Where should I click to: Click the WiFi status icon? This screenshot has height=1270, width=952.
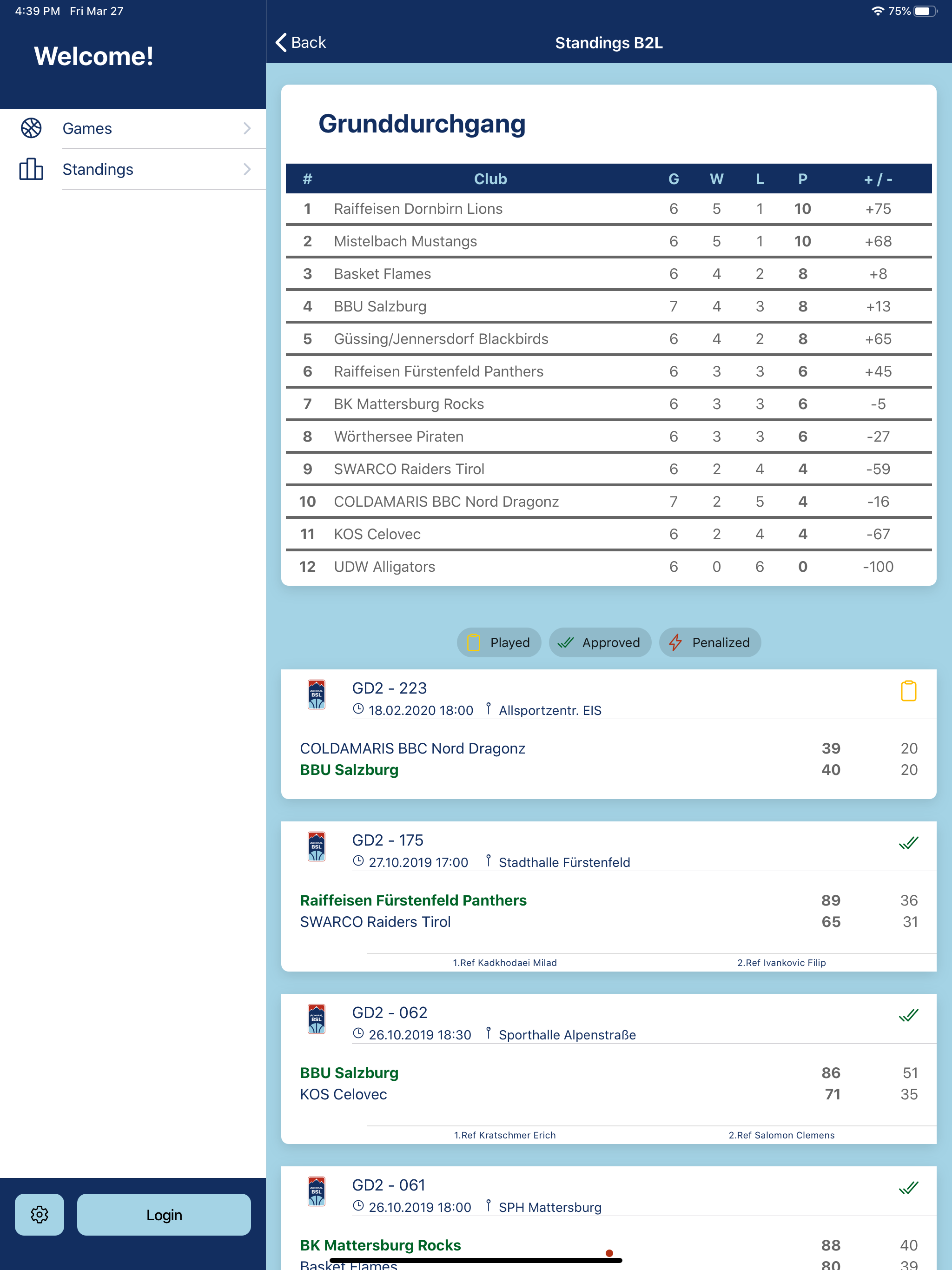pos(877,11)
